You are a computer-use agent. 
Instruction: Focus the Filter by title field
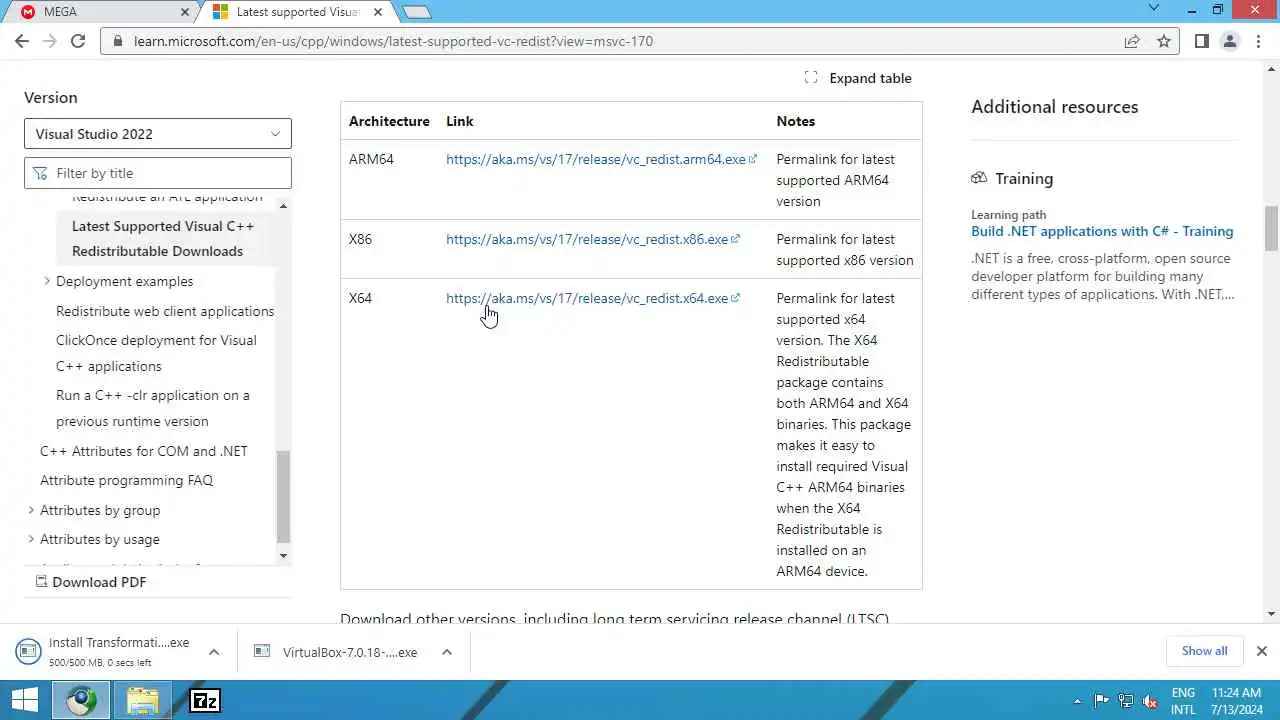(x=158, y=173)
